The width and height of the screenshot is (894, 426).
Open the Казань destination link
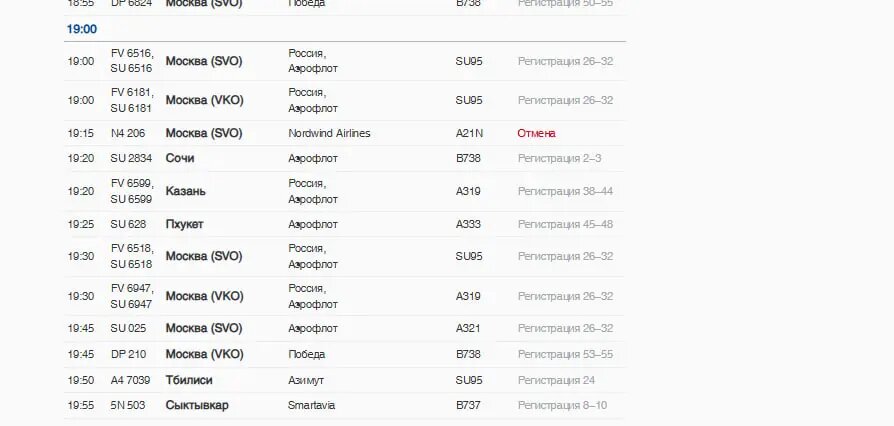(x=185, y=191)
